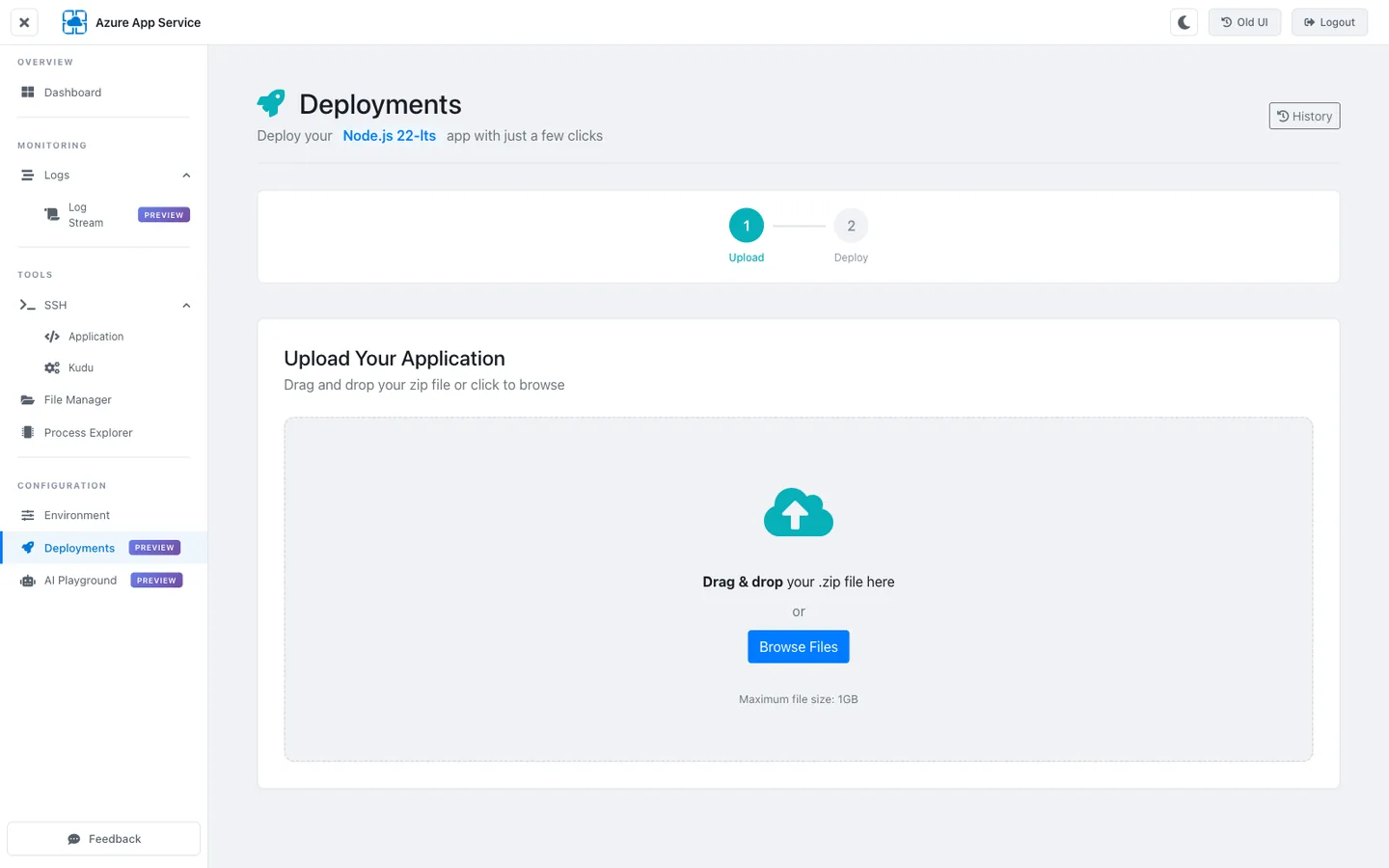
Task: Click the Azure App Service logo icon
Action: (74, 22)
